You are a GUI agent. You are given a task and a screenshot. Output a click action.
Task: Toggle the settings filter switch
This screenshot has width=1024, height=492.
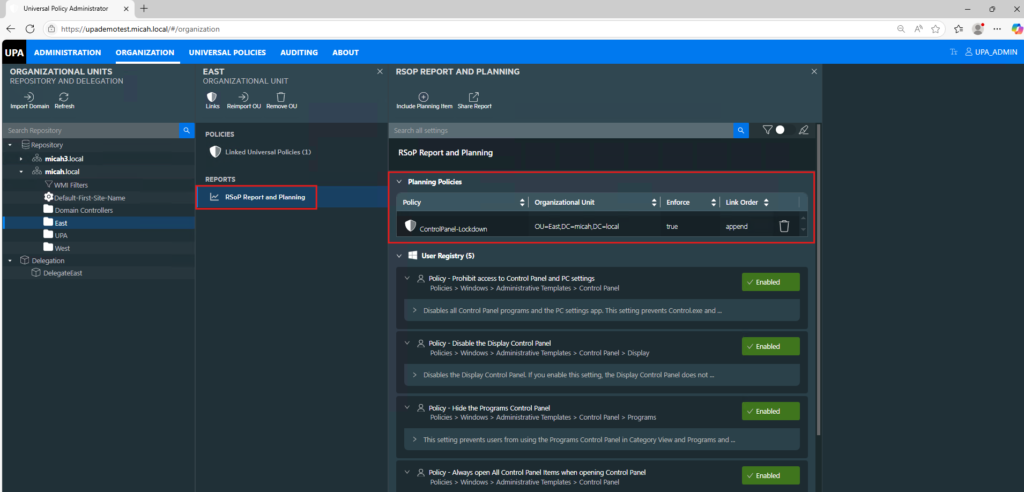tap(774, 130)
